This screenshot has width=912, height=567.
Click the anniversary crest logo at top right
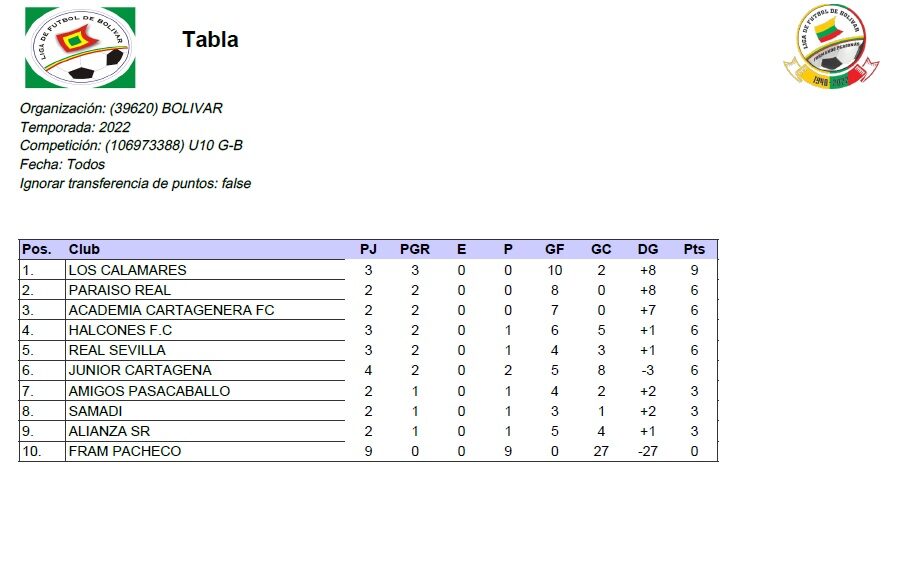pos(831,46)
